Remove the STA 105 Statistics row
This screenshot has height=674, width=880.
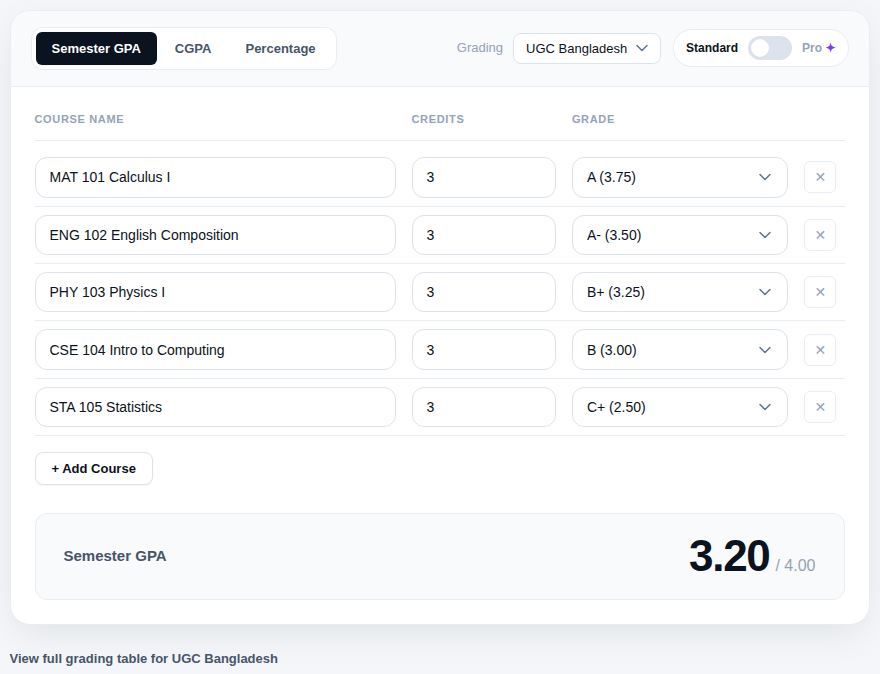(x=819, y=407)
